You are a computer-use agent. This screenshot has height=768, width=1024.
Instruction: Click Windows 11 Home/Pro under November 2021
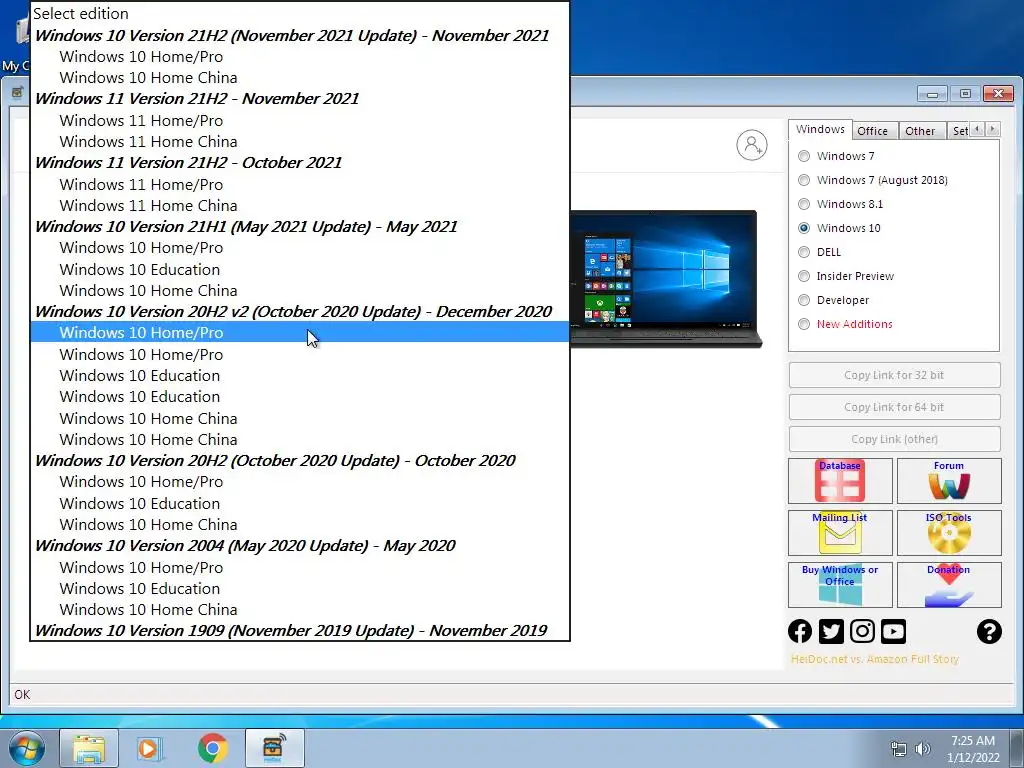point(300,121)
